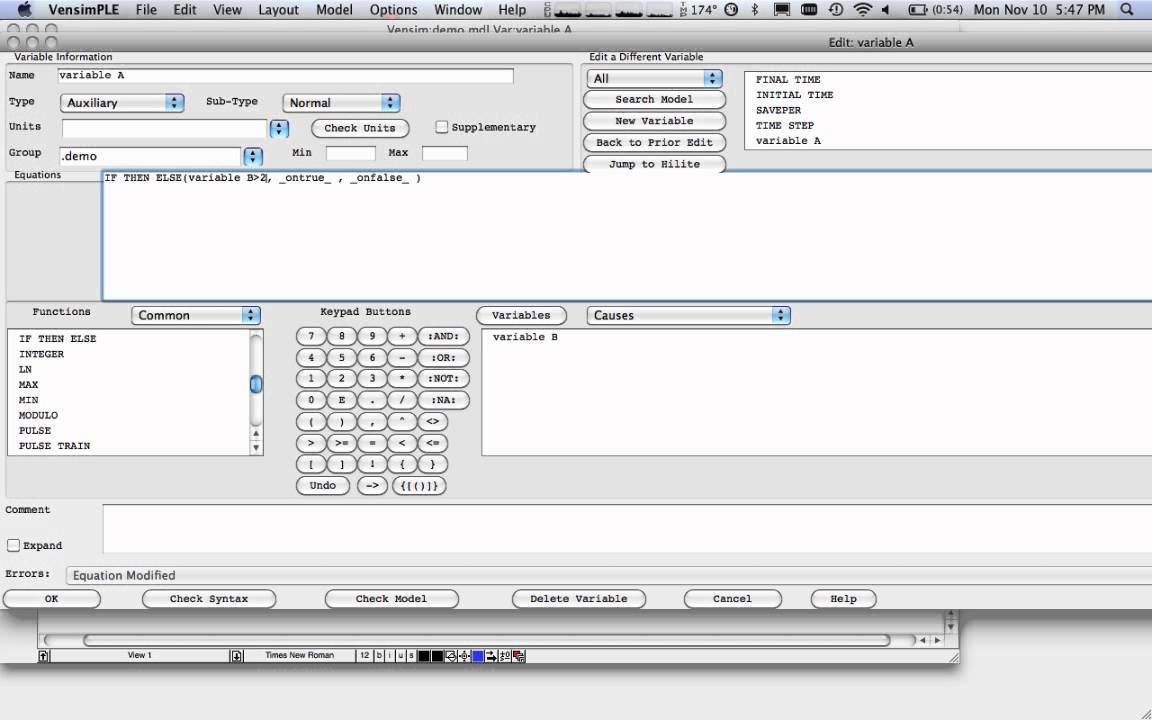Open the Time Machine menu icon

(x=835, y=10)
